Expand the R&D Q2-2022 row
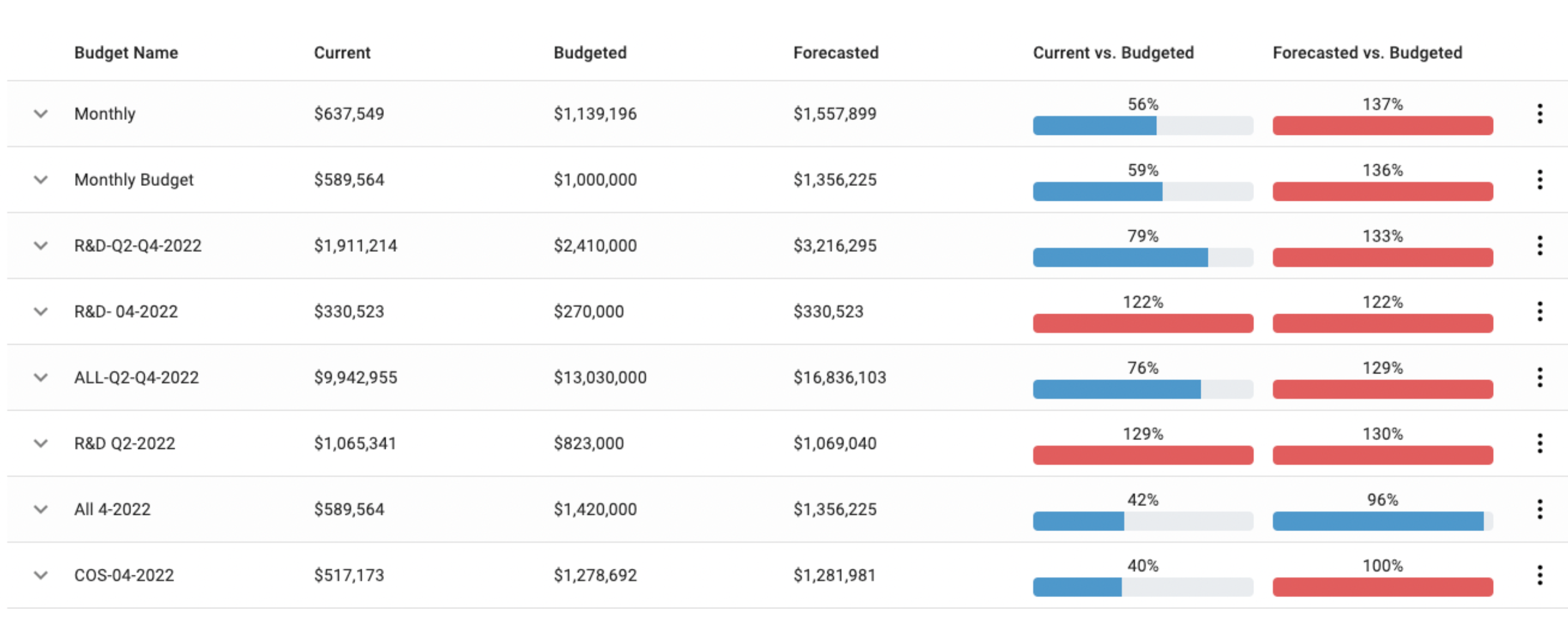The width and height of the screenshot is (1568, 637). pyautogui.click(x=41, y=443)
